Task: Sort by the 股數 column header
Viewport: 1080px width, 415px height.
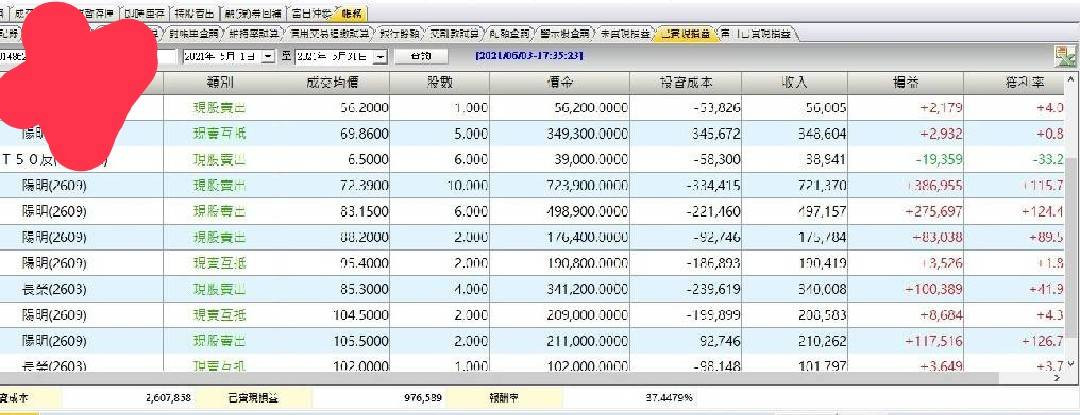Action: tap(439, 83)
